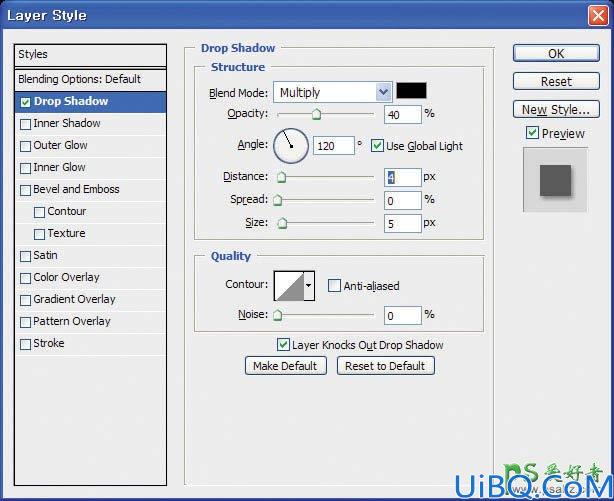This screenshot has width=614, height=501.
Task: Open the Outer Glow settings label
Action: pyautogui.click(x=60, y=145)
